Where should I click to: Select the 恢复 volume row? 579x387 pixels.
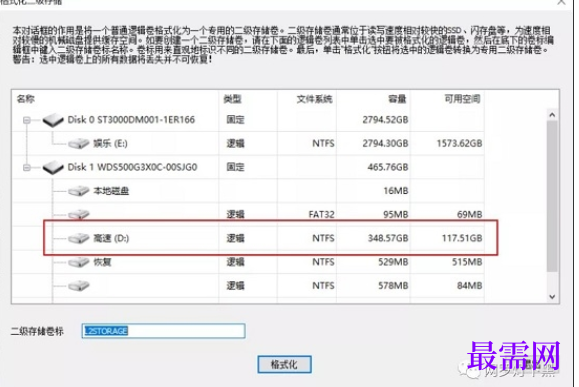[x=248, y=262]
